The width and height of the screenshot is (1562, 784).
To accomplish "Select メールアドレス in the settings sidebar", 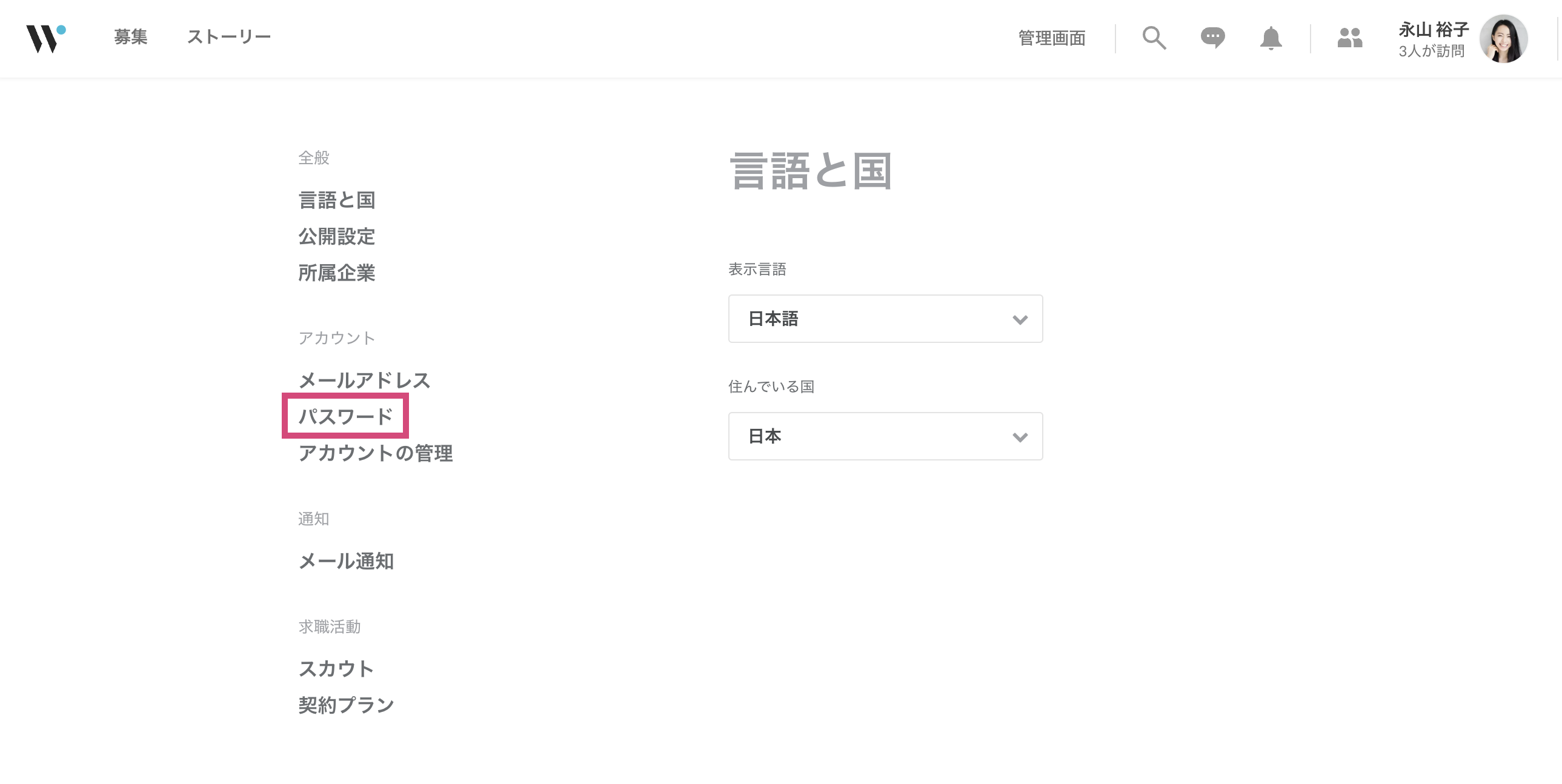I will [x=364, y=380].
